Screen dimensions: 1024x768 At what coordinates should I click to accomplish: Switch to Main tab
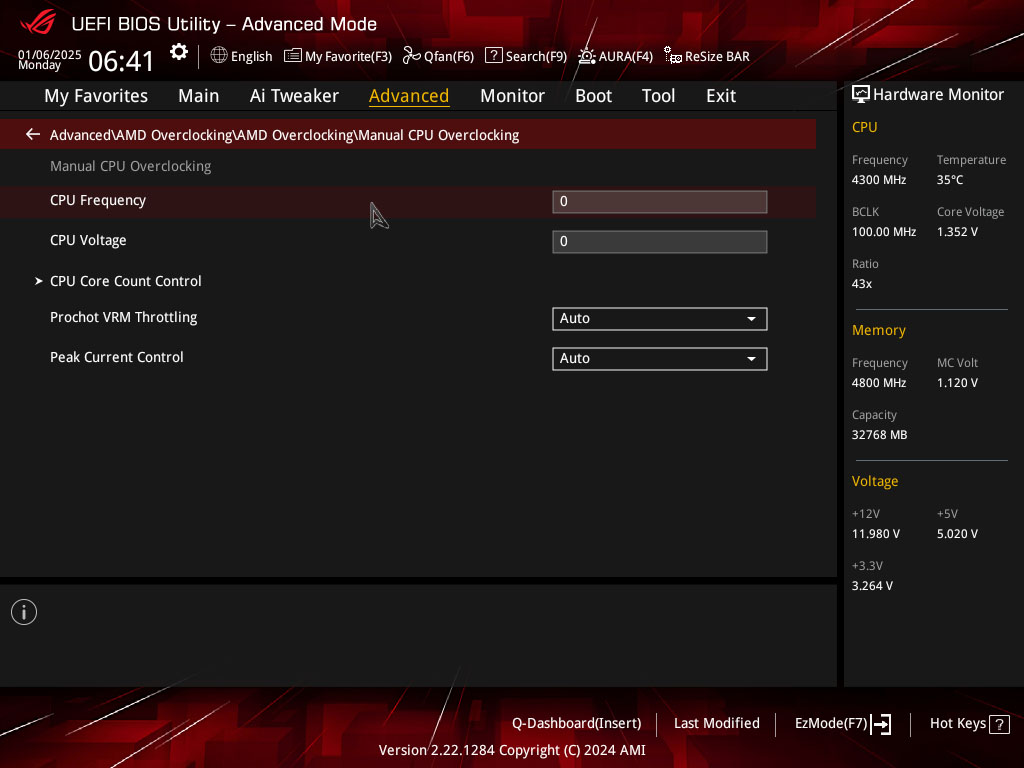click(x=199, y=96)
